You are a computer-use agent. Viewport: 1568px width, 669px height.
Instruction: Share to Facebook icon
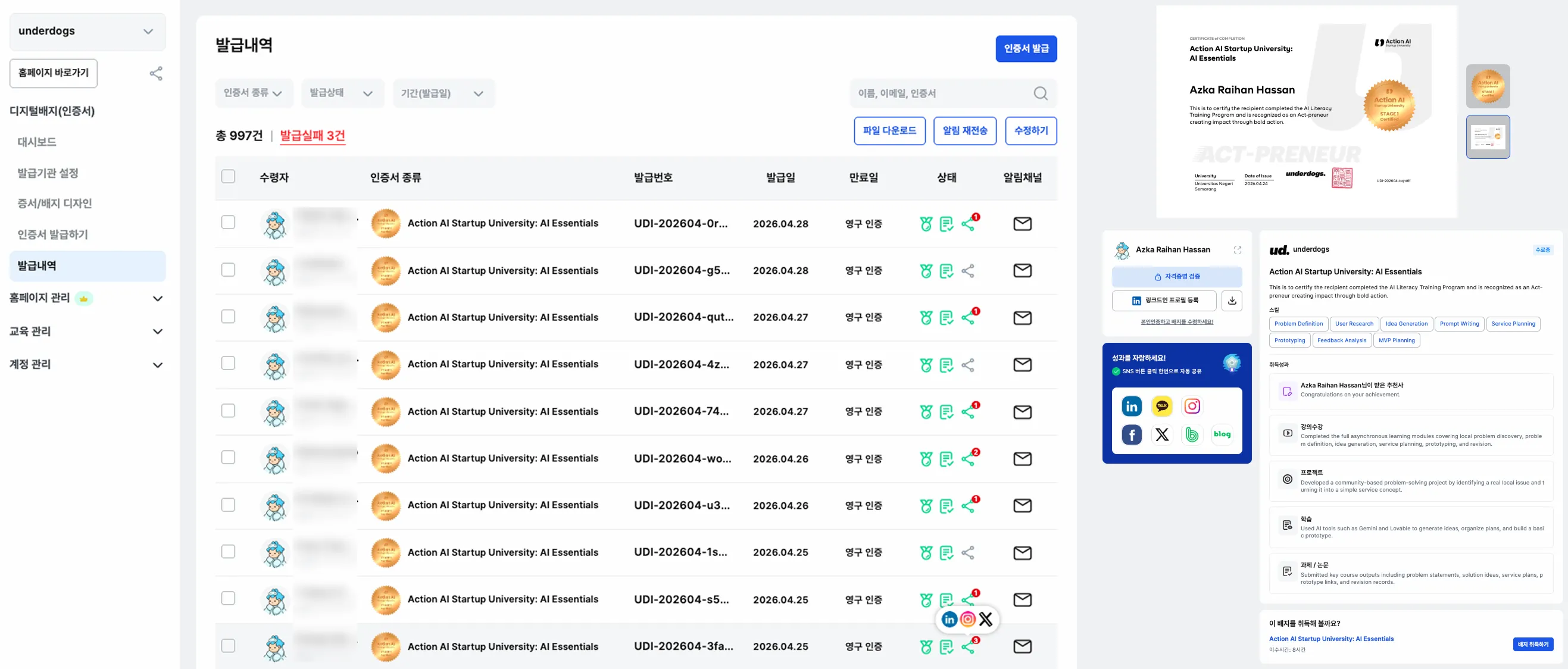click(1132, 434)
